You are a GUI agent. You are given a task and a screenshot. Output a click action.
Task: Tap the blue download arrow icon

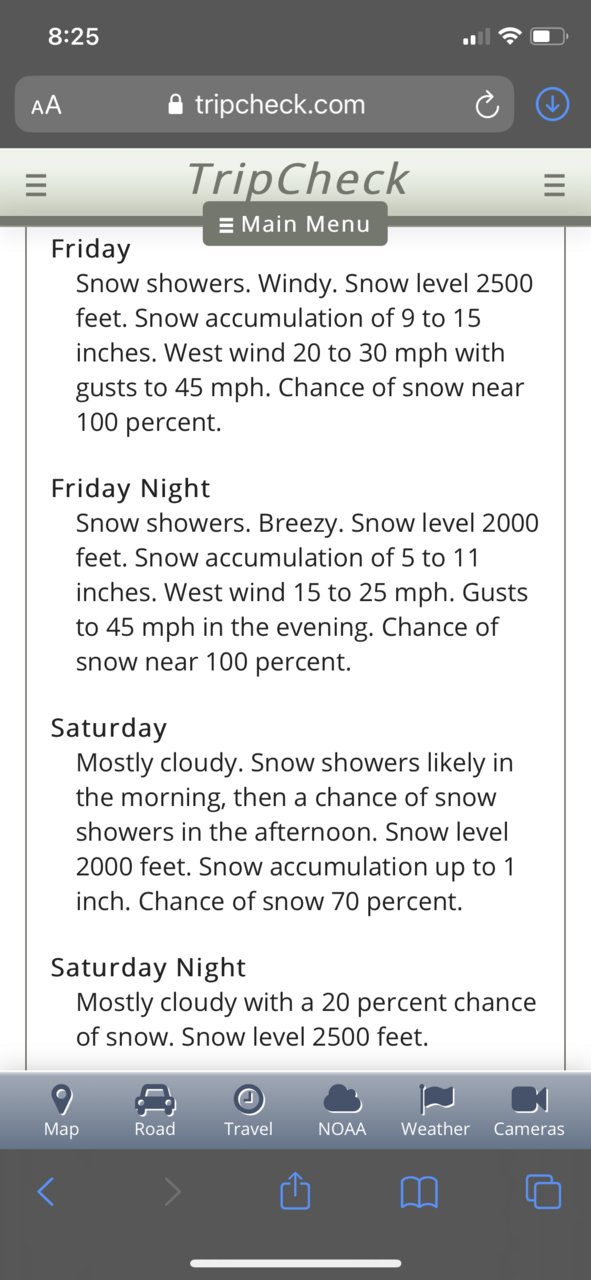[x=553, y=104]
